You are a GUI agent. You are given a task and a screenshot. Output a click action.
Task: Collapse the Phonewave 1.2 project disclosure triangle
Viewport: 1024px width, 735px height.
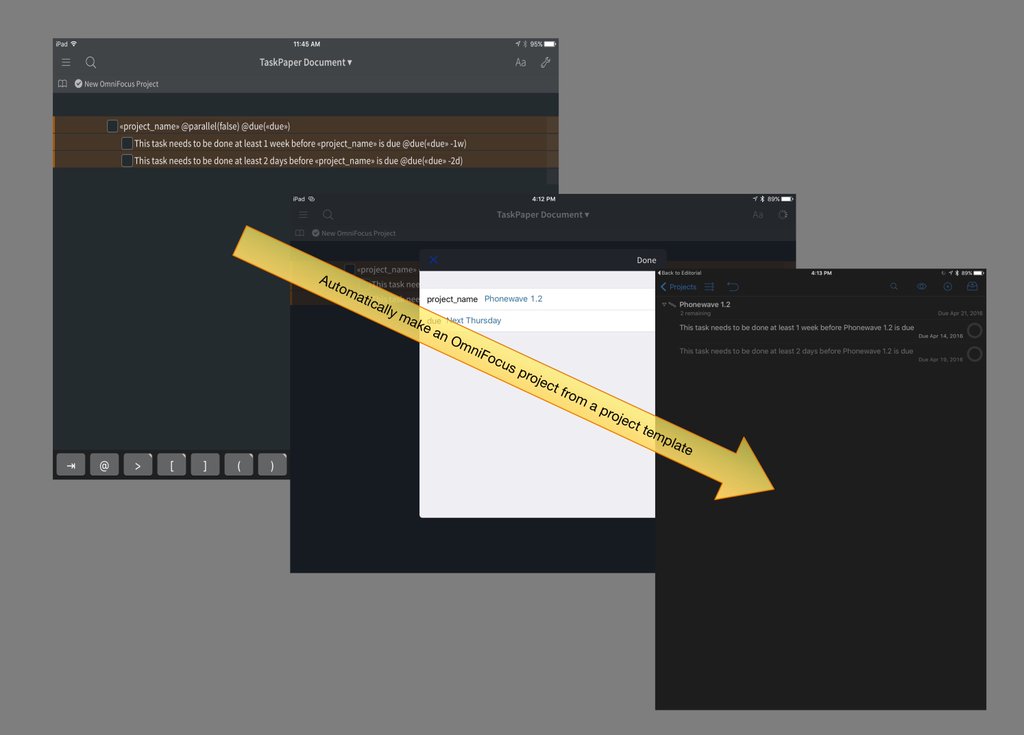pos(664,304)
